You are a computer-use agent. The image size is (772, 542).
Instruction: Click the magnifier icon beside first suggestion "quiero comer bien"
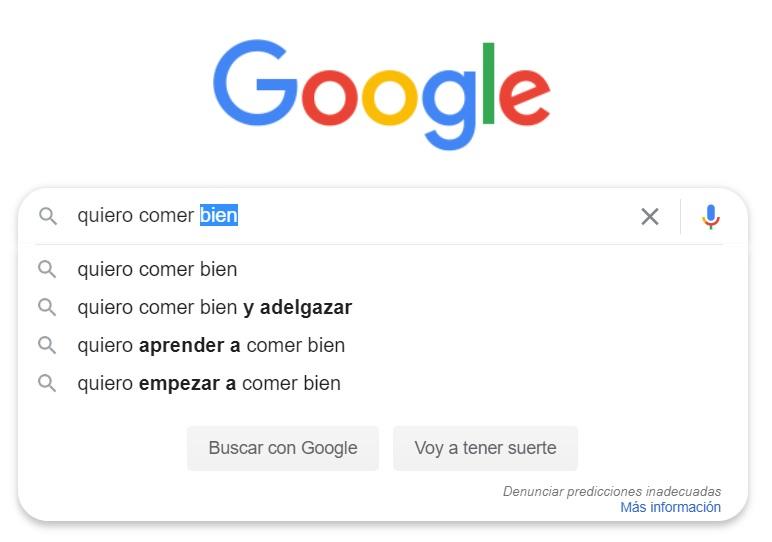pos(47,269)
